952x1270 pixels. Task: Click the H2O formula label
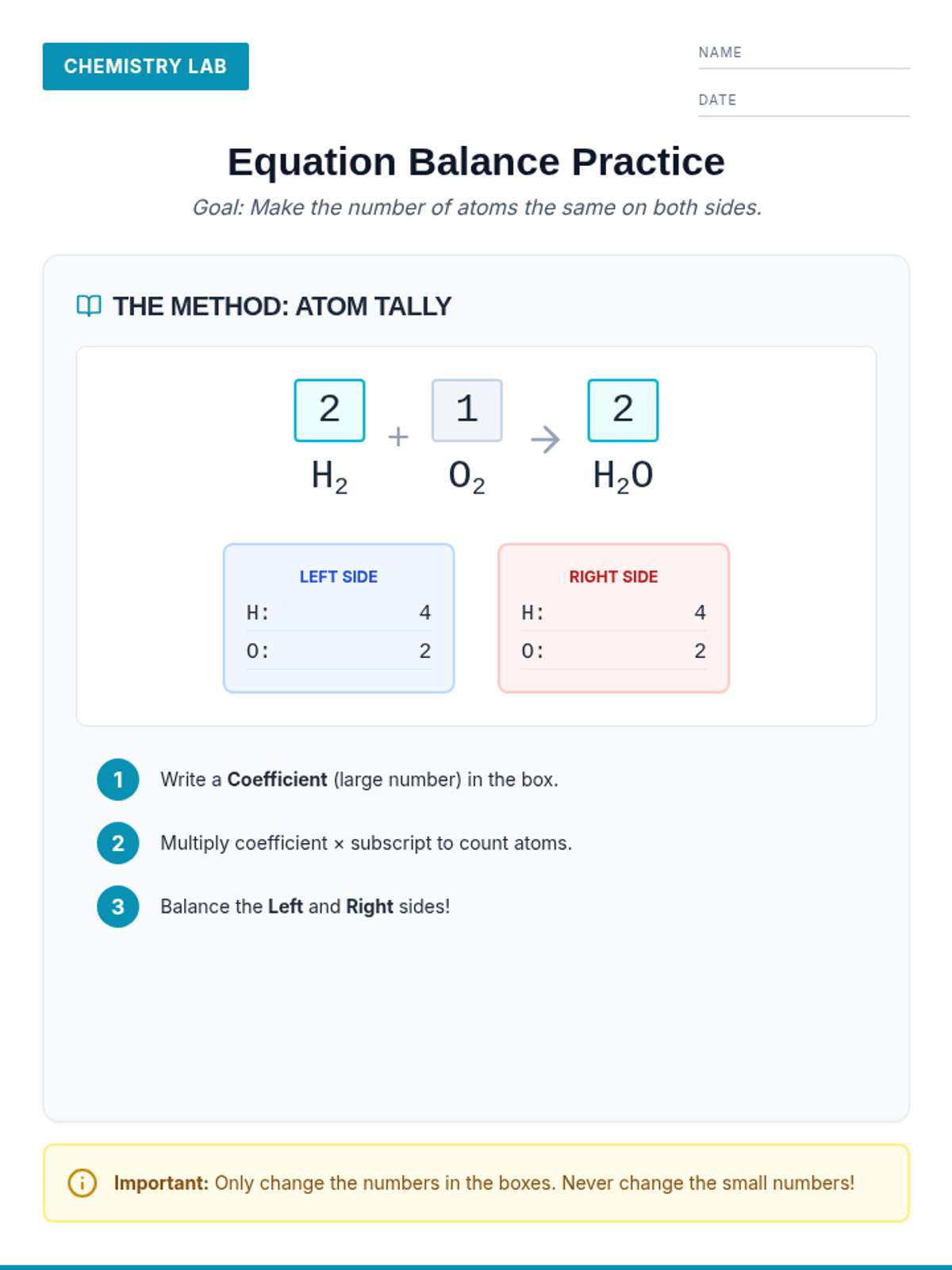click(x=623, y=475)
